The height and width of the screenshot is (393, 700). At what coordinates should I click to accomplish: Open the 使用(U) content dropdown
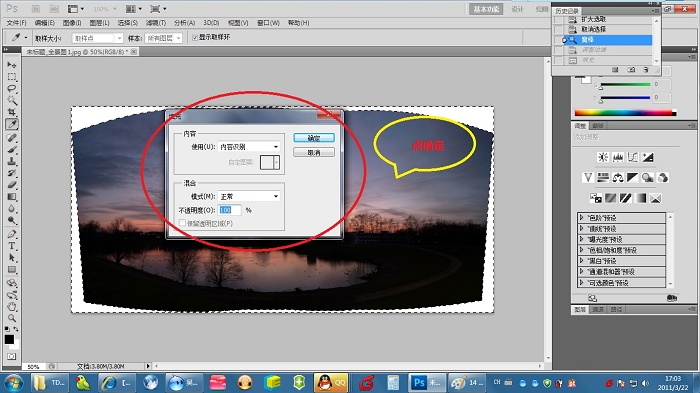[x=249, y=146]
